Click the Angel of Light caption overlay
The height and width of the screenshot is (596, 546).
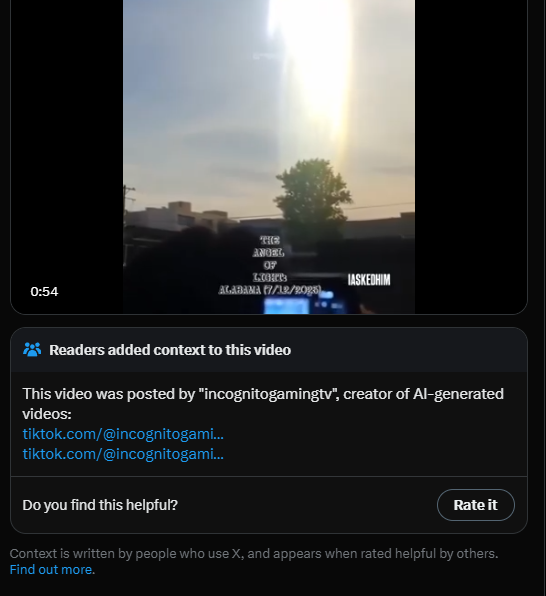coord(269,258)
